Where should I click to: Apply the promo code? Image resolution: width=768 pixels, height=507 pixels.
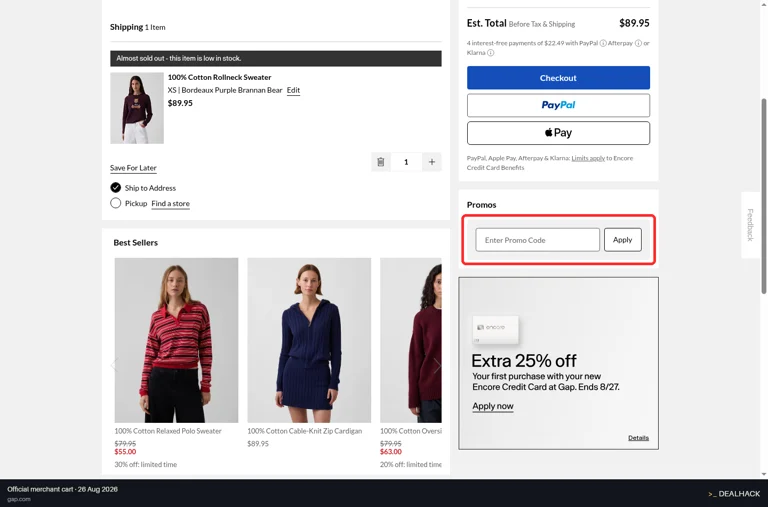[x=623, y=240]
